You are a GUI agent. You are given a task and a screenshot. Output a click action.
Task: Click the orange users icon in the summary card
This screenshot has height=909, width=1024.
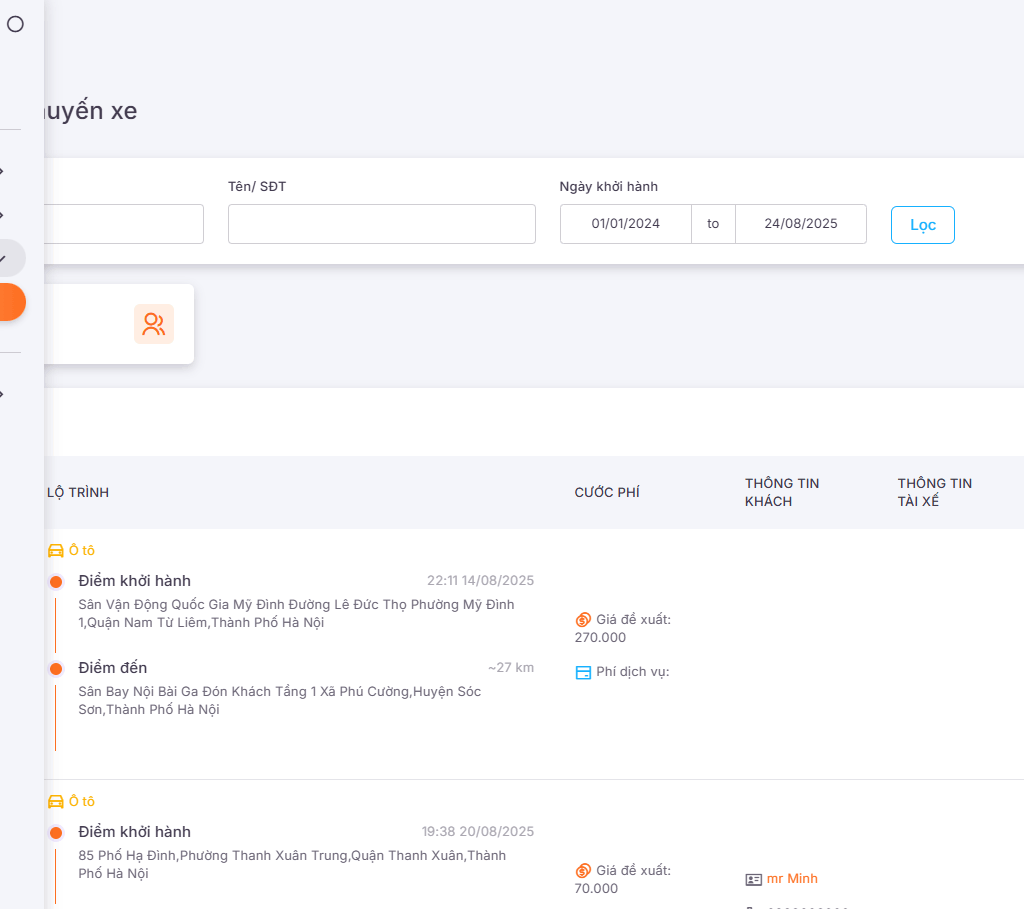[153, 324]
